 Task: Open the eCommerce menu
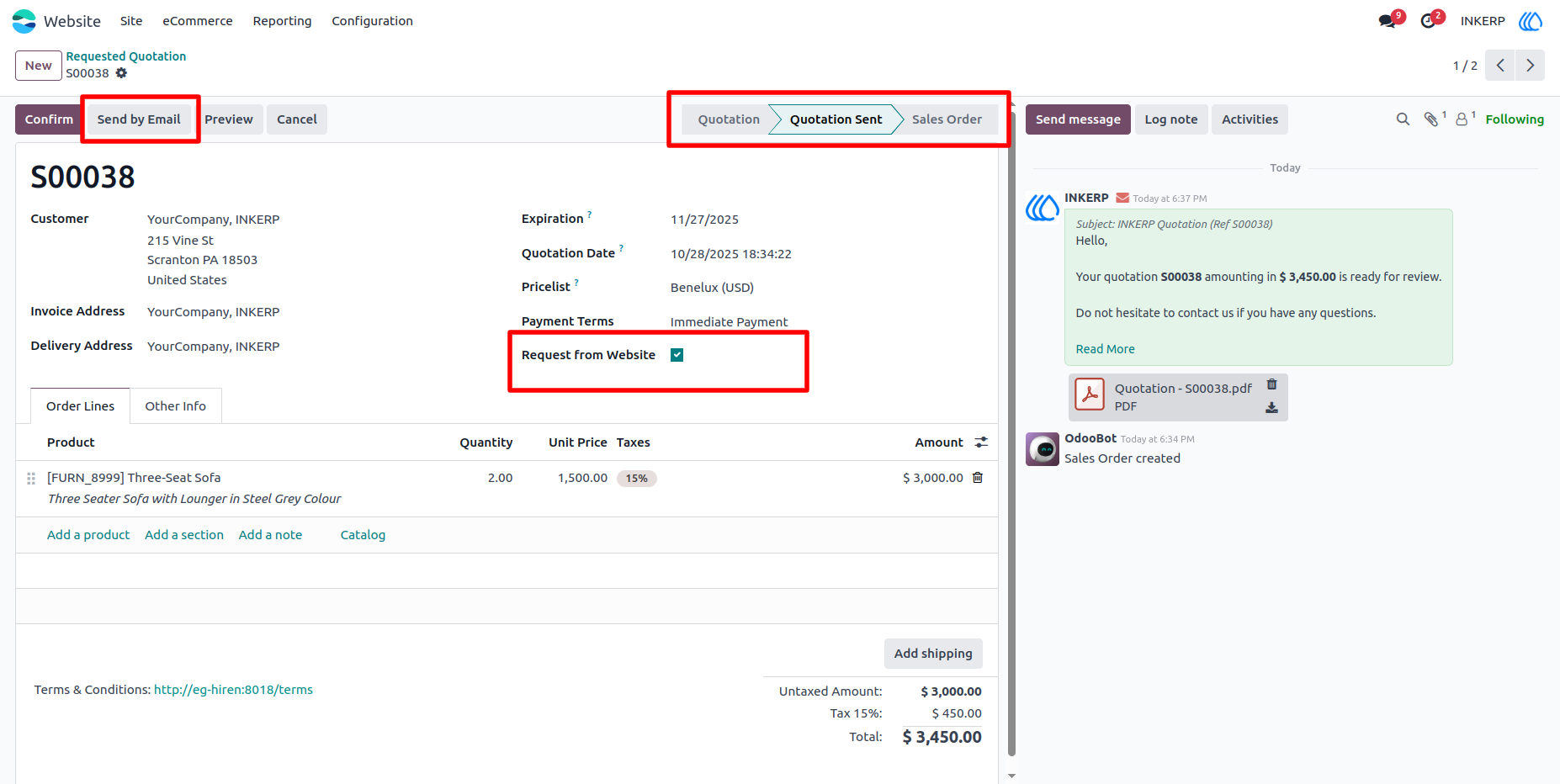(x=198, y=21)
